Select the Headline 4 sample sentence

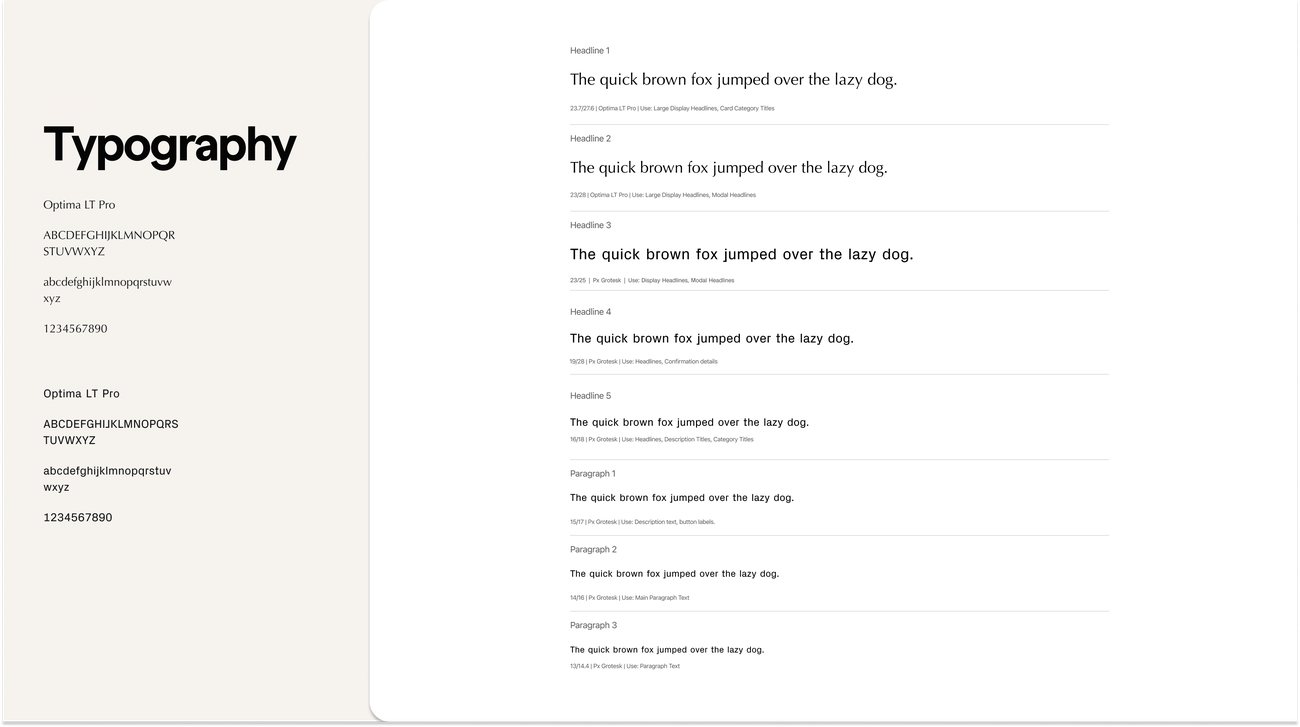tap(712, 339)
